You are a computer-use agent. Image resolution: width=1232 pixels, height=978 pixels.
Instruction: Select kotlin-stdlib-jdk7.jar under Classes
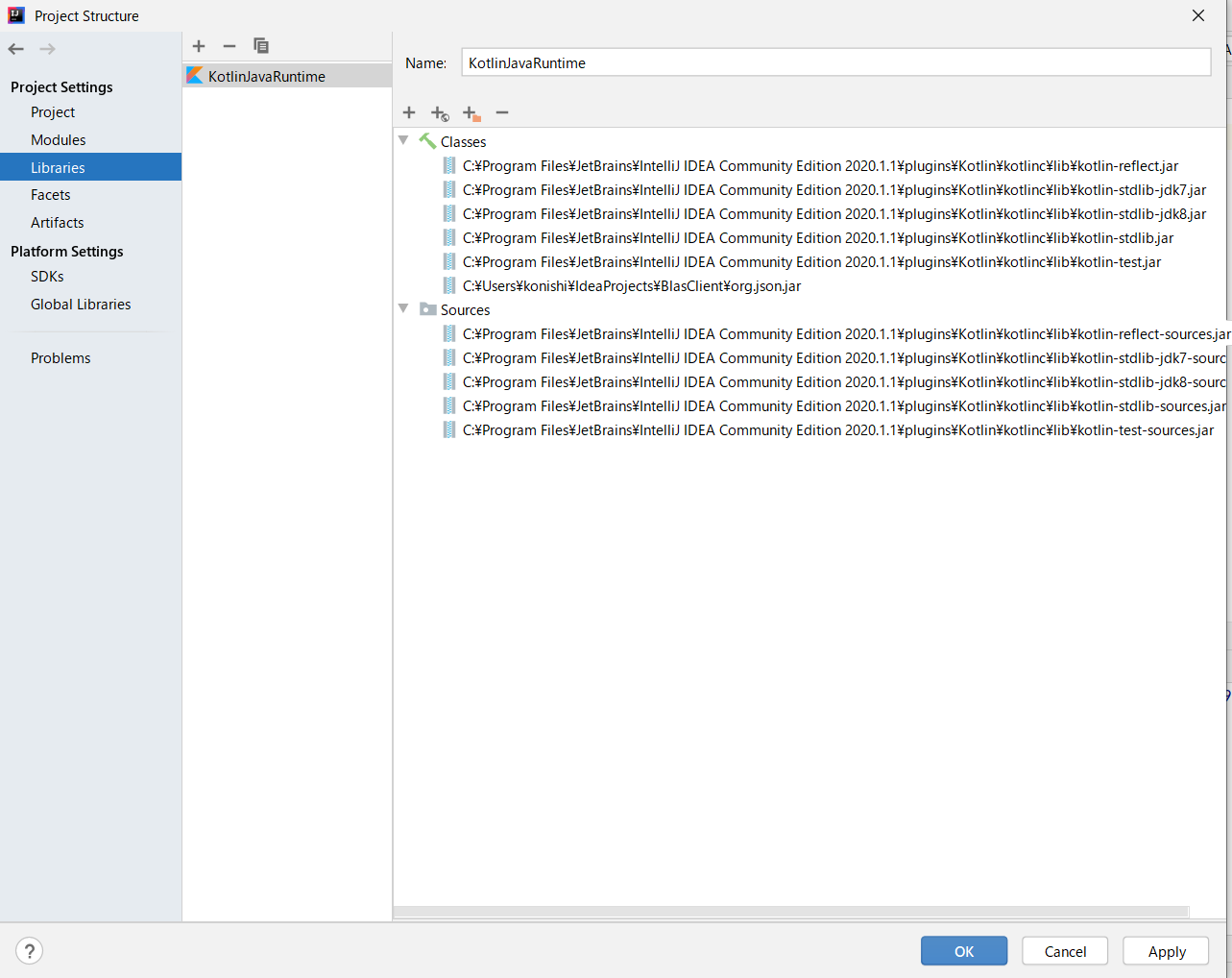(x=833, y=189)
